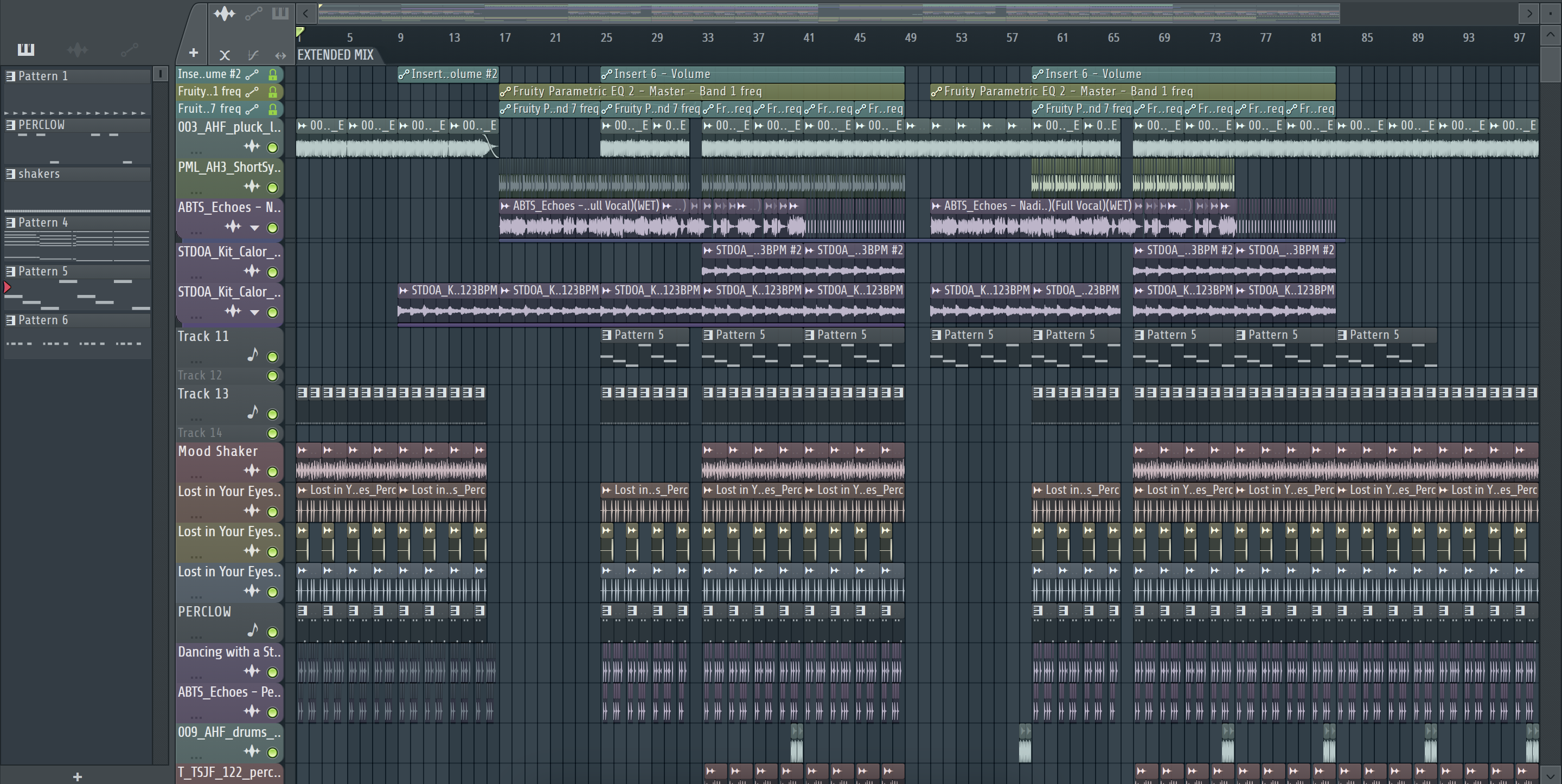Mute the PML_AH3_ShortSy track

273,188
